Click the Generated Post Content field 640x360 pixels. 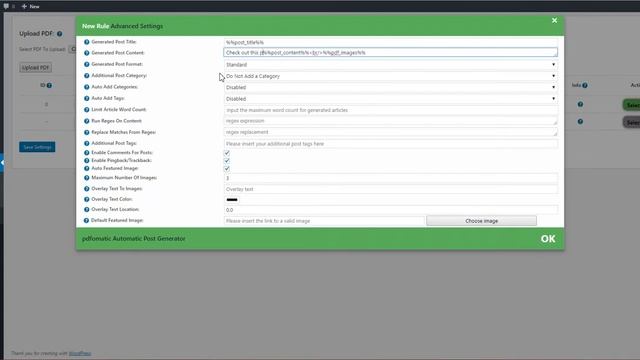(x=391, y=53)
